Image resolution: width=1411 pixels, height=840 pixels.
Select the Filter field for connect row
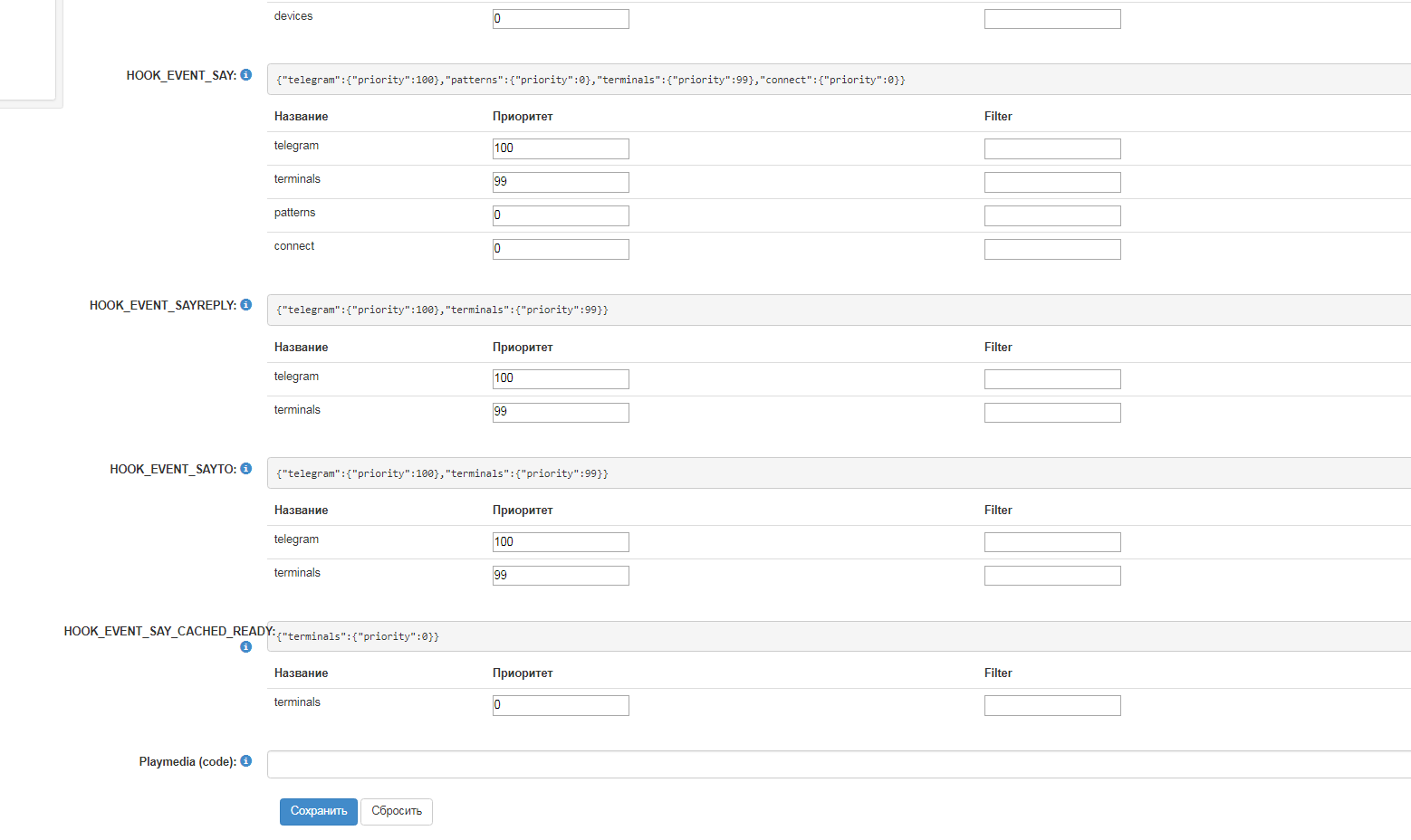[1051, 249]
